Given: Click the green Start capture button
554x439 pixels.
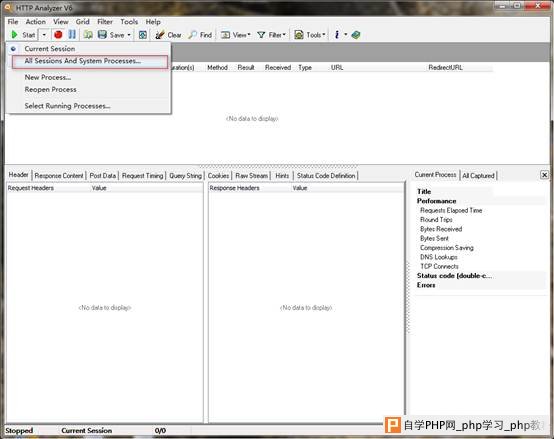Looking at the screenshot, I should point(24,35).
